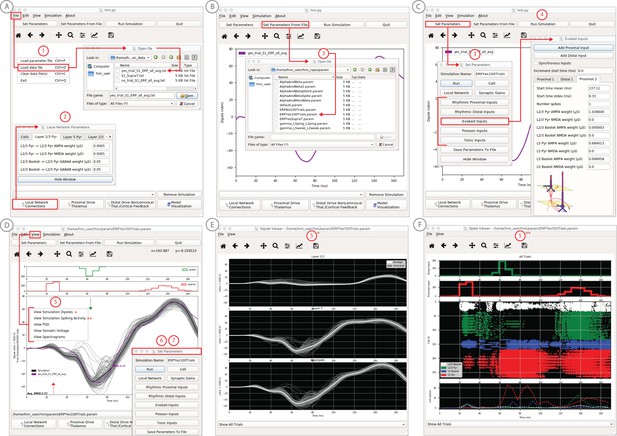This screenshot has height=436, width=617.
Task: Click the Home icon in Dipole Viewer toolbar
Action: pyautogui.click(x=223, y=246)
